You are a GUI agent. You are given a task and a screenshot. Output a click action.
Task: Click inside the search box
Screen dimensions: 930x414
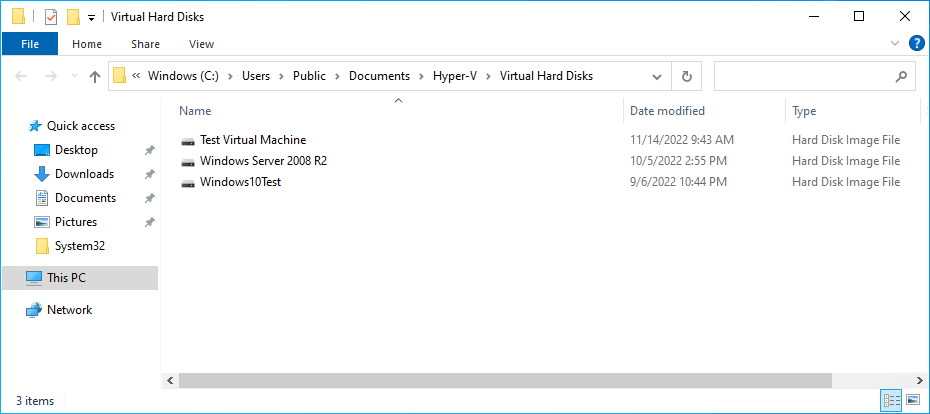[807, 76]
